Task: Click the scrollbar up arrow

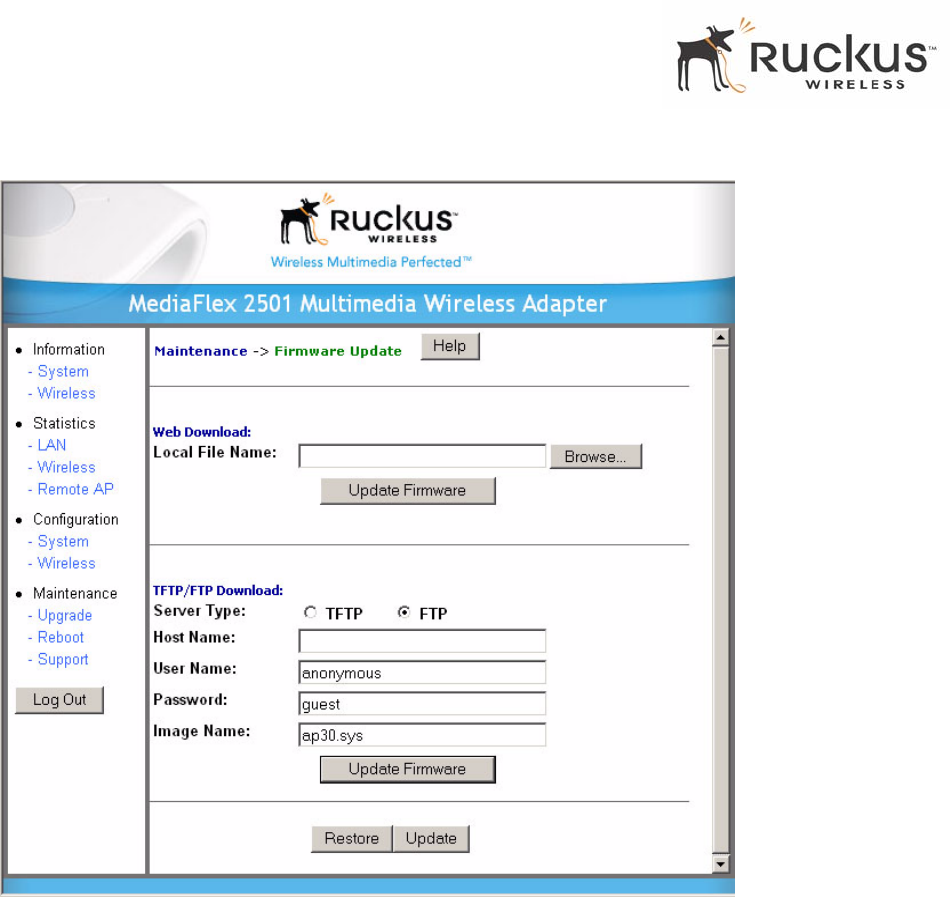Action: 721,337
